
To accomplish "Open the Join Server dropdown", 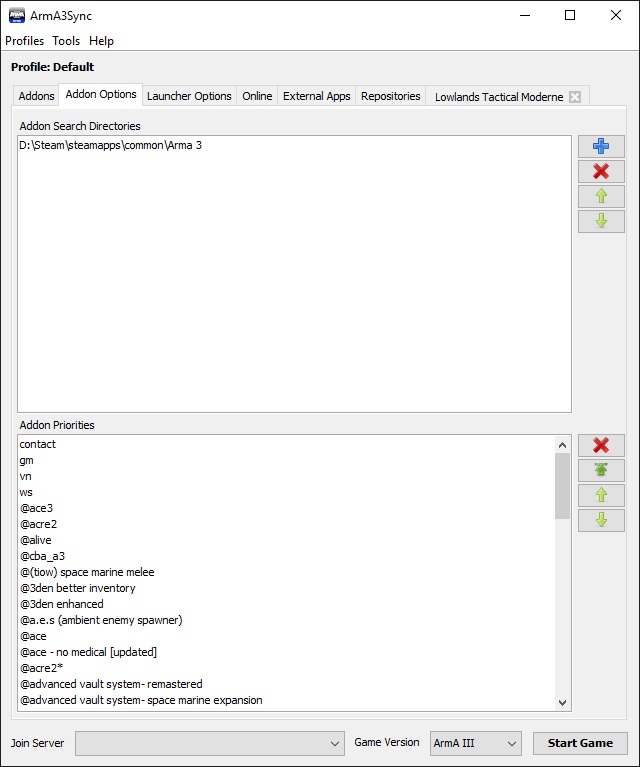I will click(x=335, y=743).
